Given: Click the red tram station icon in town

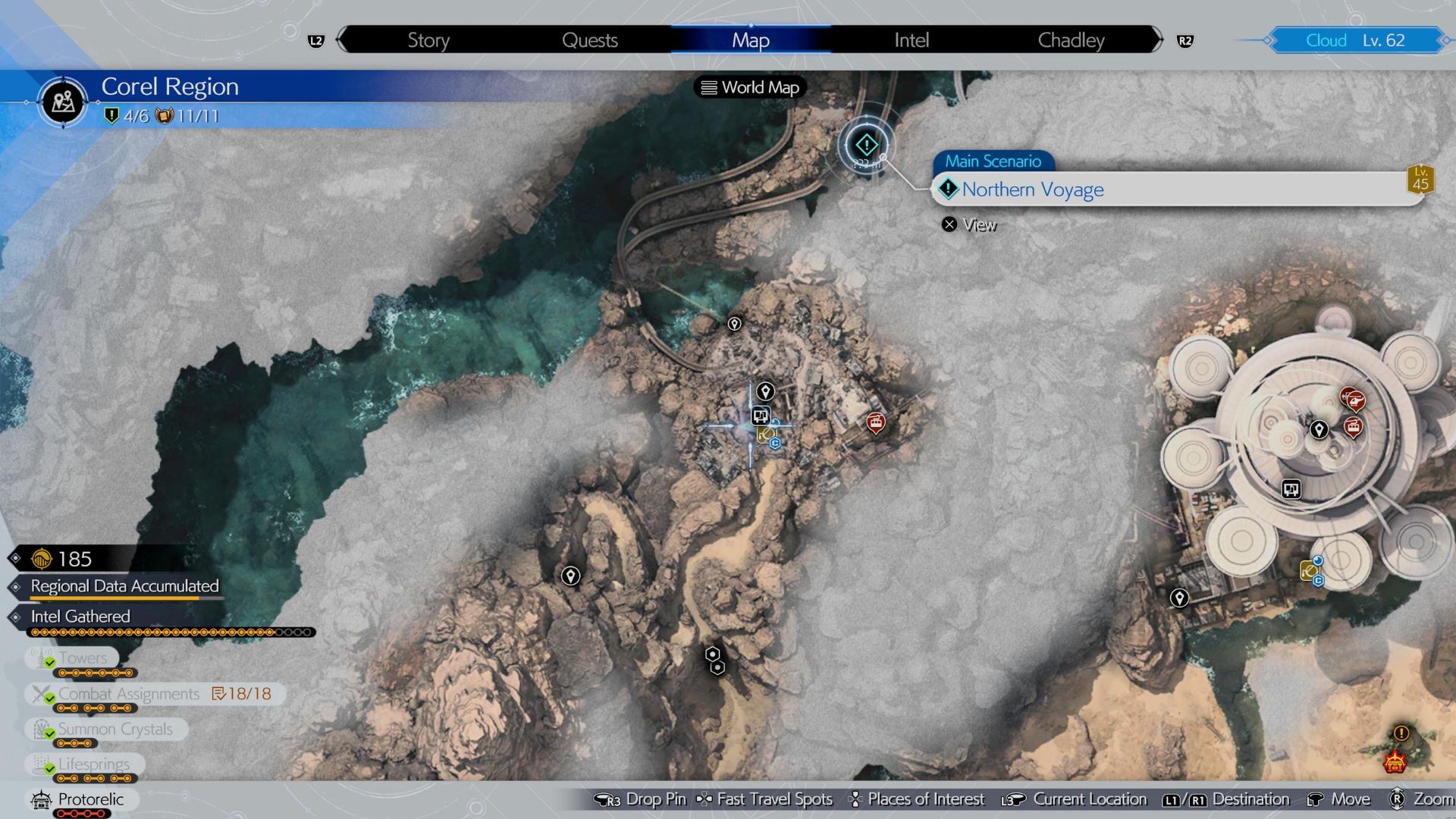Looking at the screenshot, I should (875, 422).
